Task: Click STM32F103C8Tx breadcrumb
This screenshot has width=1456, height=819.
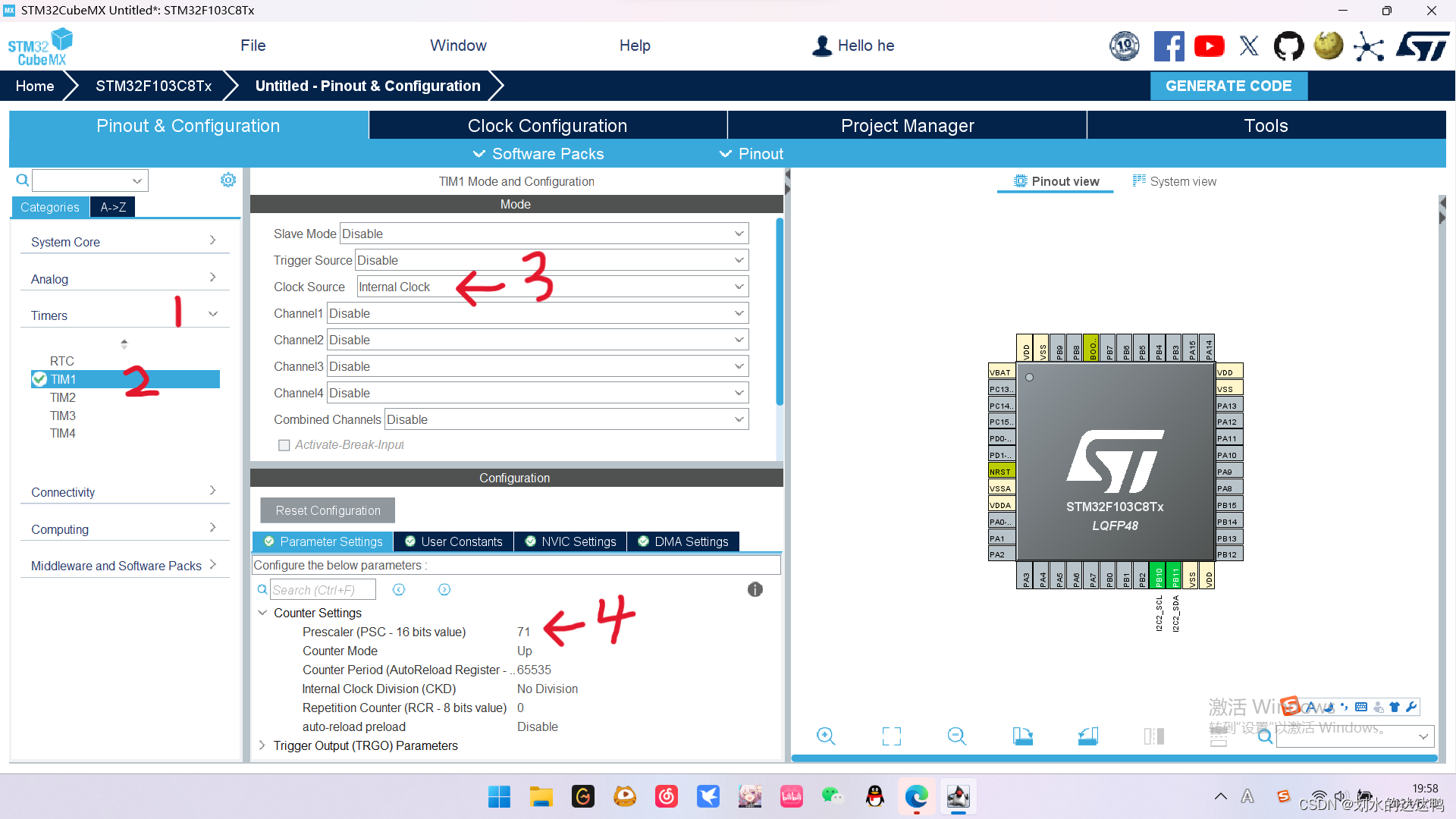Action: coord(154,86)
